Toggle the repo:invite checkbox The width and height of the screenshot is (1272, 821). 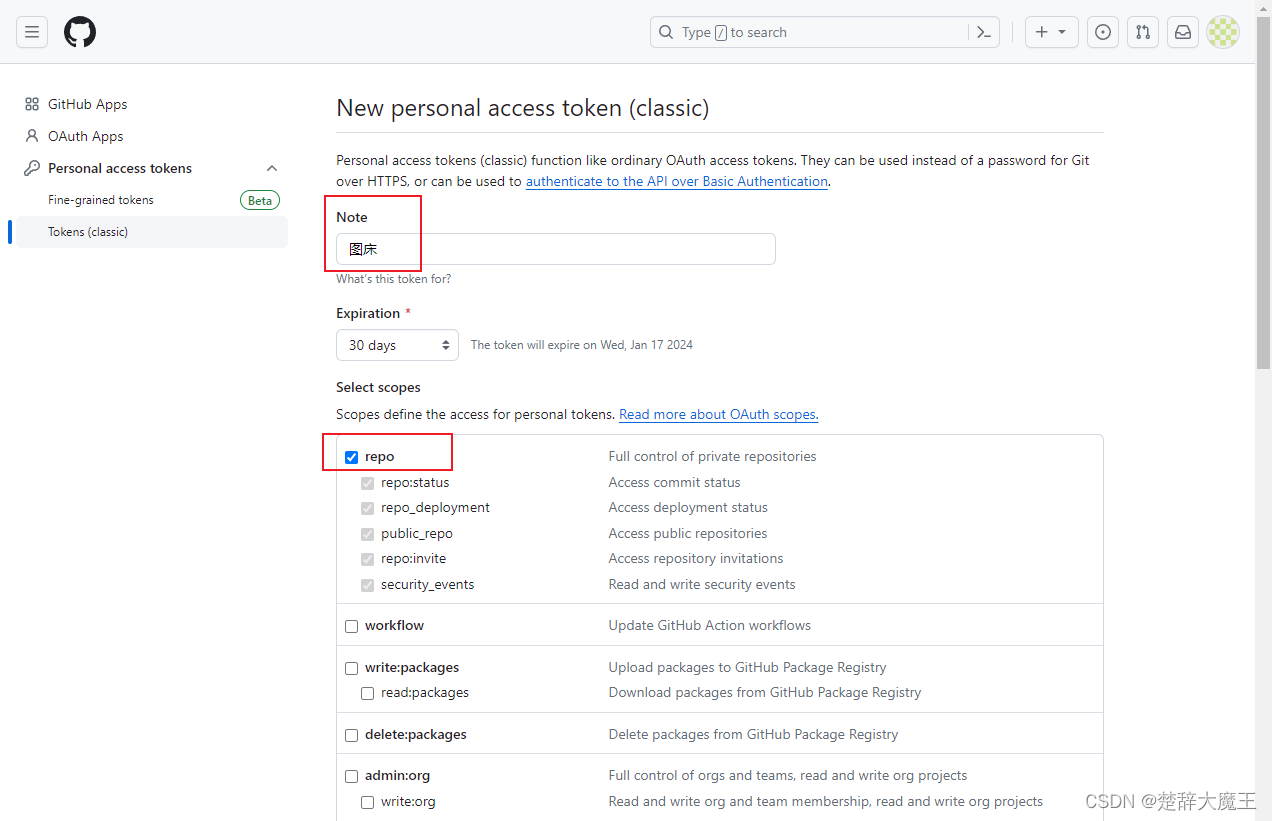point(367,559)
